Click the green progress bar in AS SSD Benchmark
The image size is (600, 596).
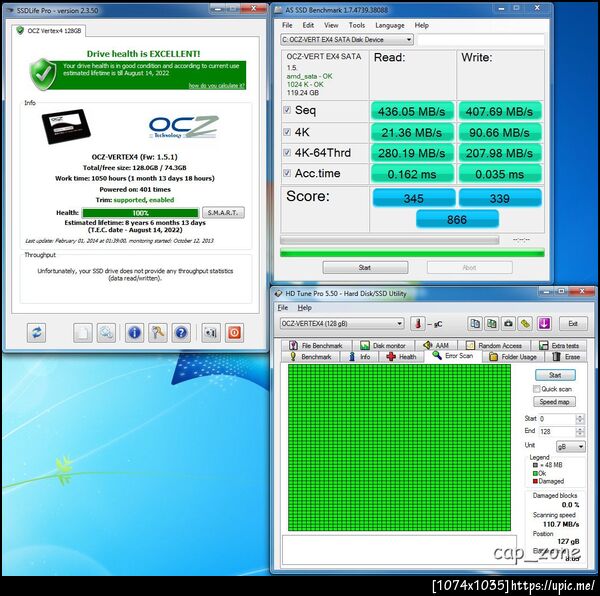click(x=412, y=253)
